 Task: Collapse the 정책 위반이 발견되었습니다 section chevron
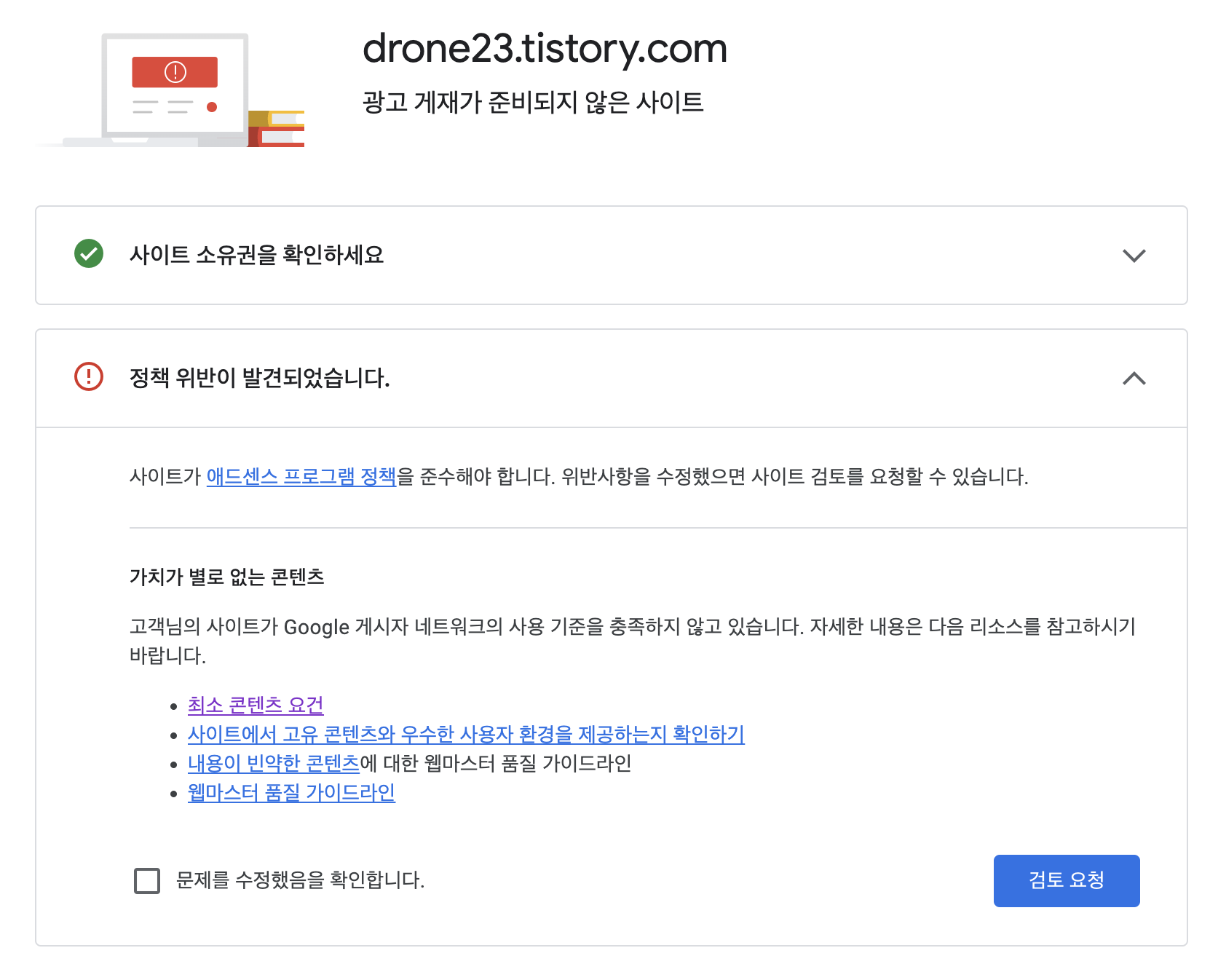pos(1134,379)
